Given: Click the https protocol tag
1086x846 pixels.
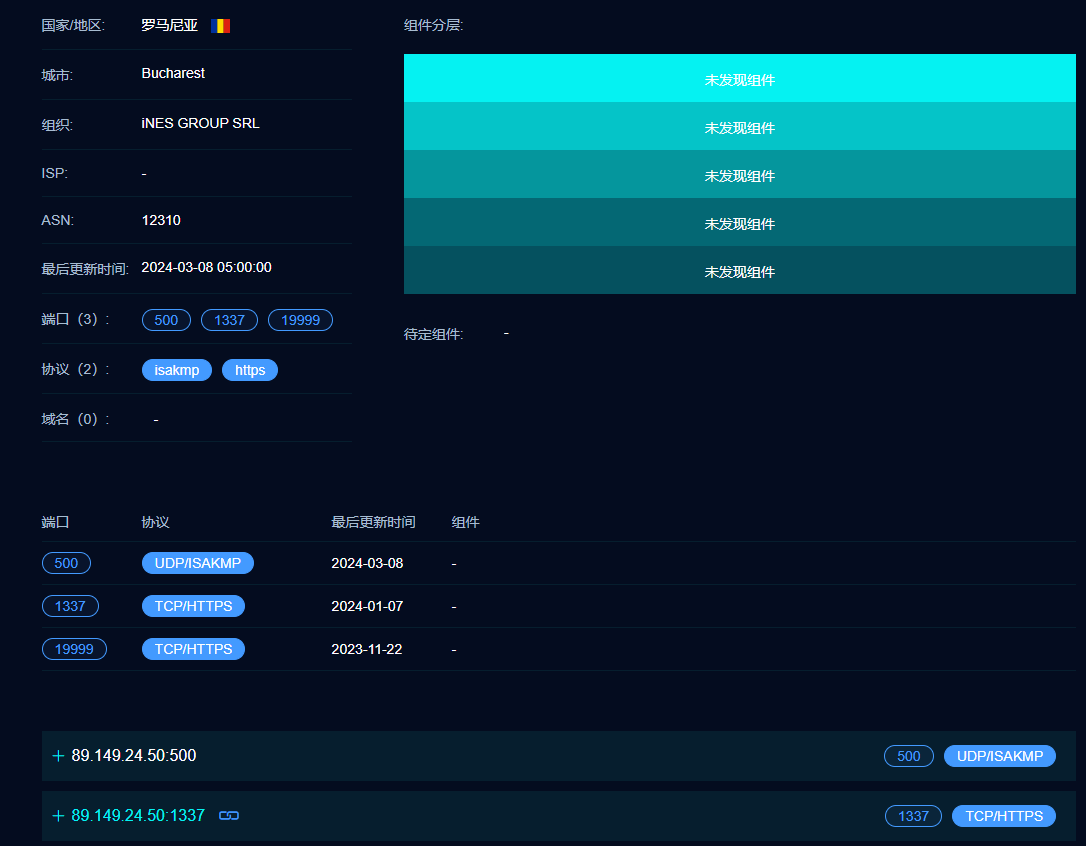Looking at the screenshot, I should (250, 370).
